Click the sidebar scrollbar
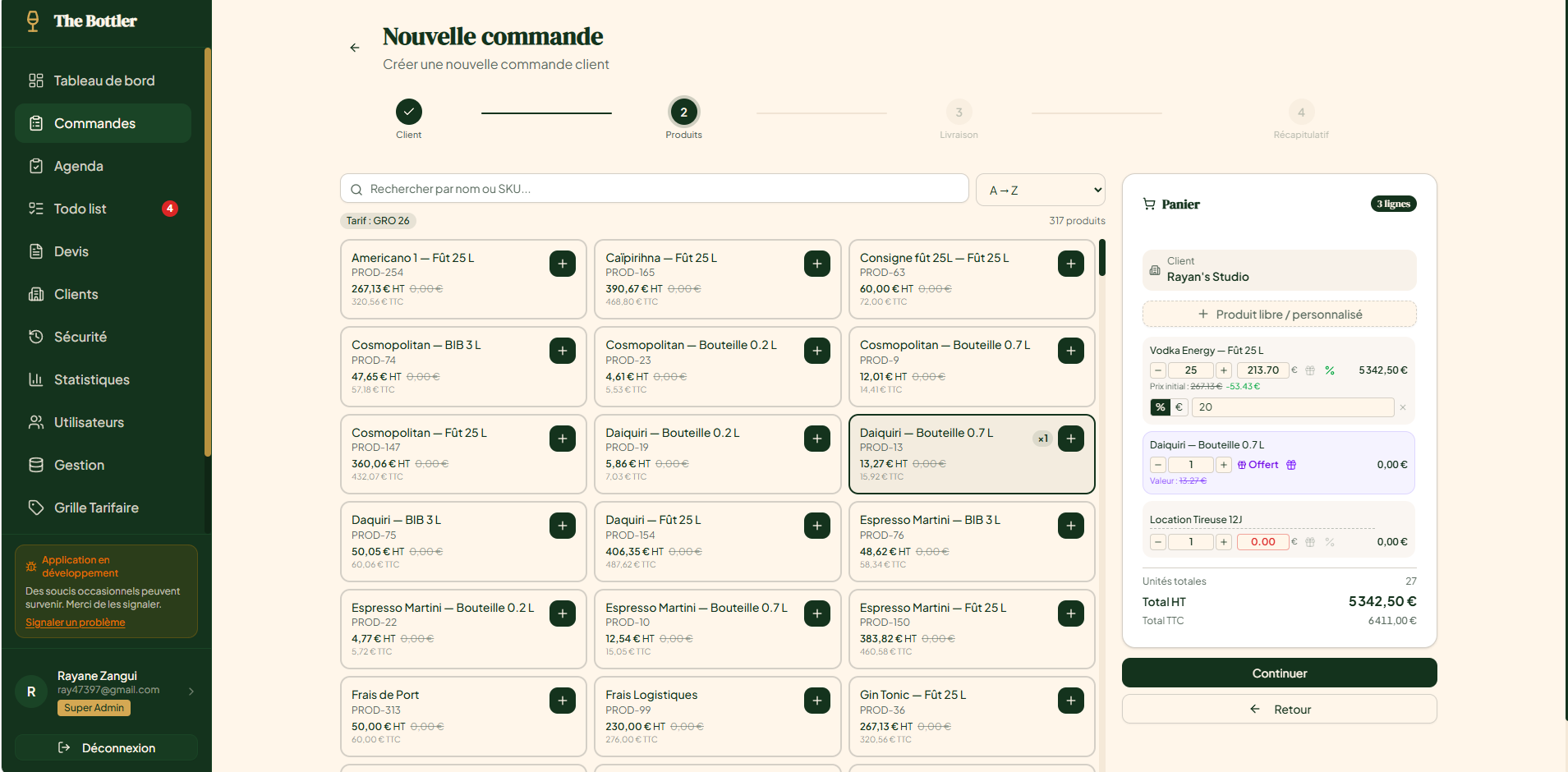The height and width of the screenshot is (772, 1568). [x=208, y=251]
